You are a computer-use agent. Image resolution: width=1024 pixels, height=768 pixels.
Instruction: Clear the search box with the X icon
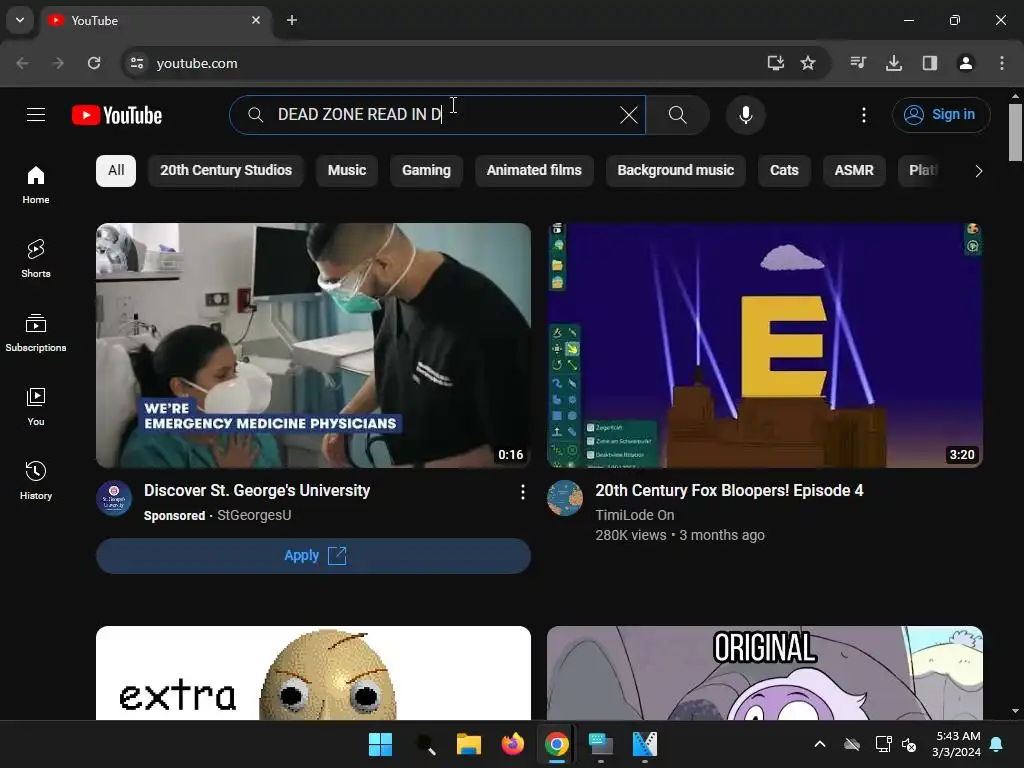(x=628, y=115)
